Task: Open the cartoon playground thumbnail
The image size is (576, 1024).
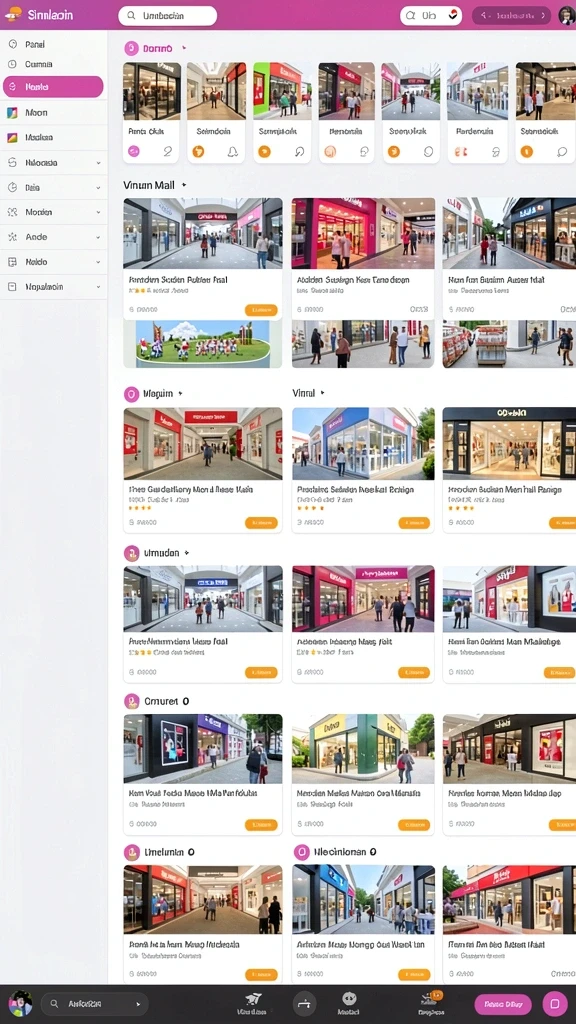Action: point(202,344)
